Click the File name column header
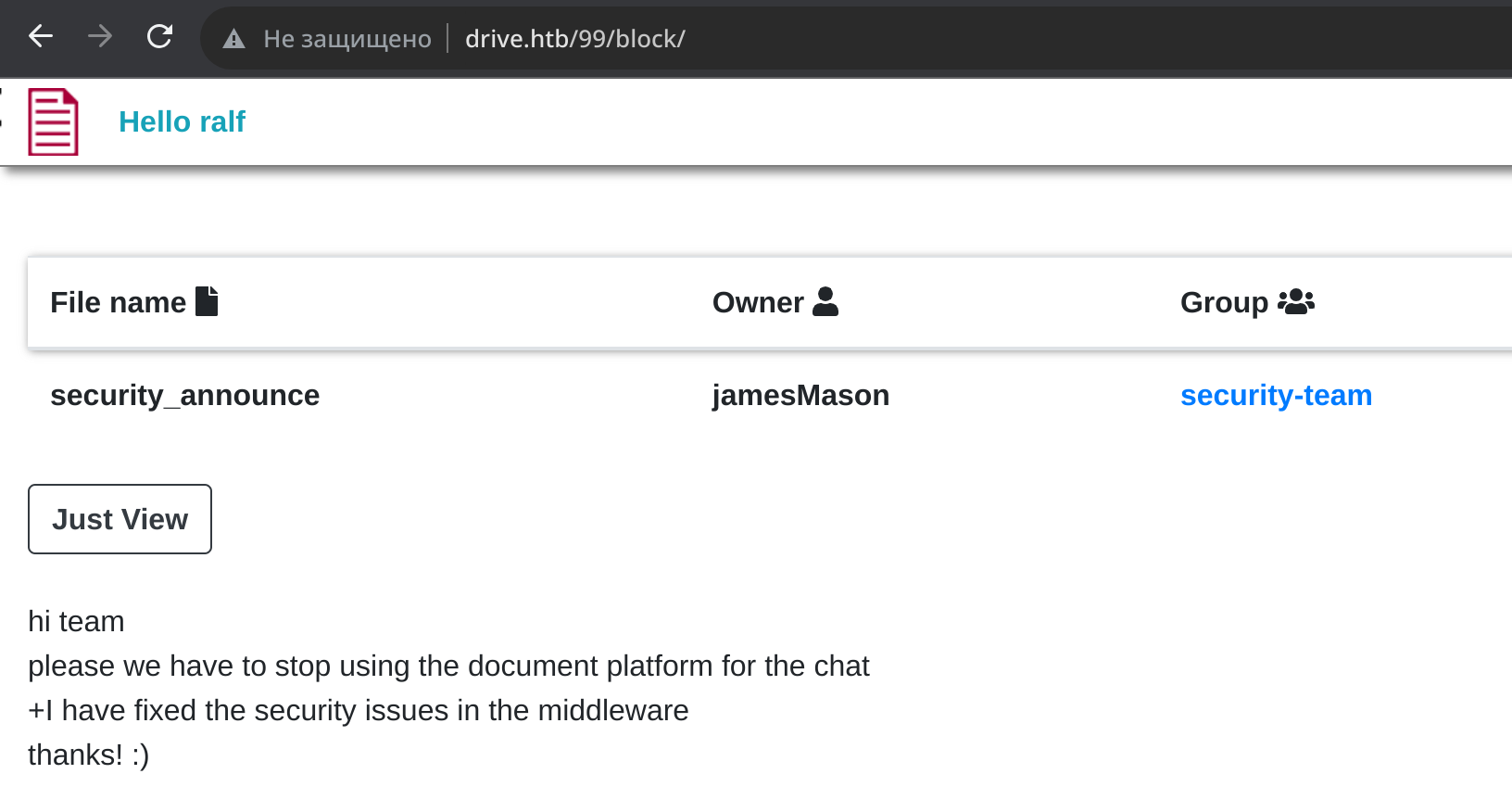This screenshot has height=812, width=1512. [118, 302]
